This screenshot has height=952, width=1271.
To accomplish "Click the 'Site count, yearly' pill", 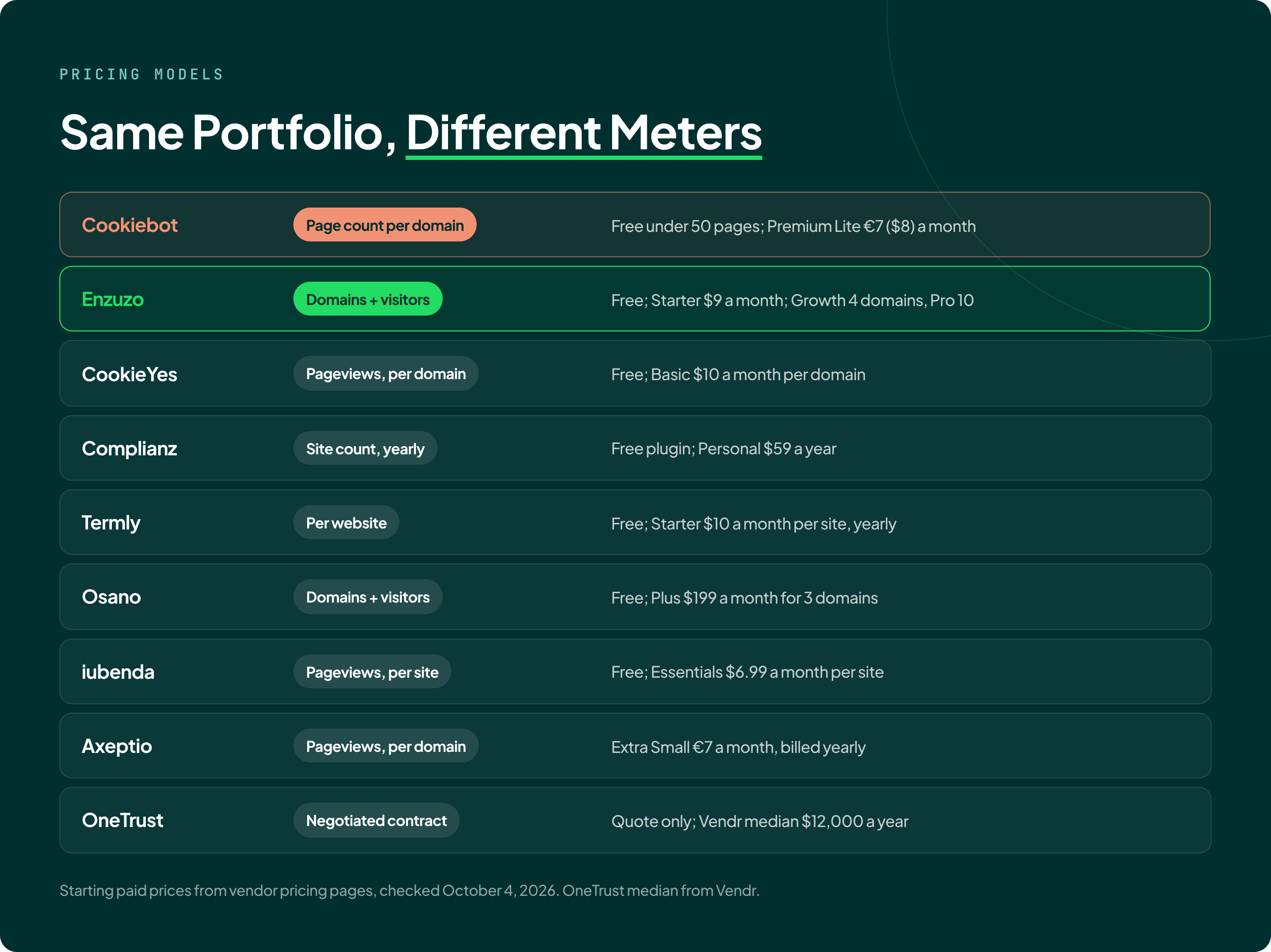I will (x=365, y=448).
